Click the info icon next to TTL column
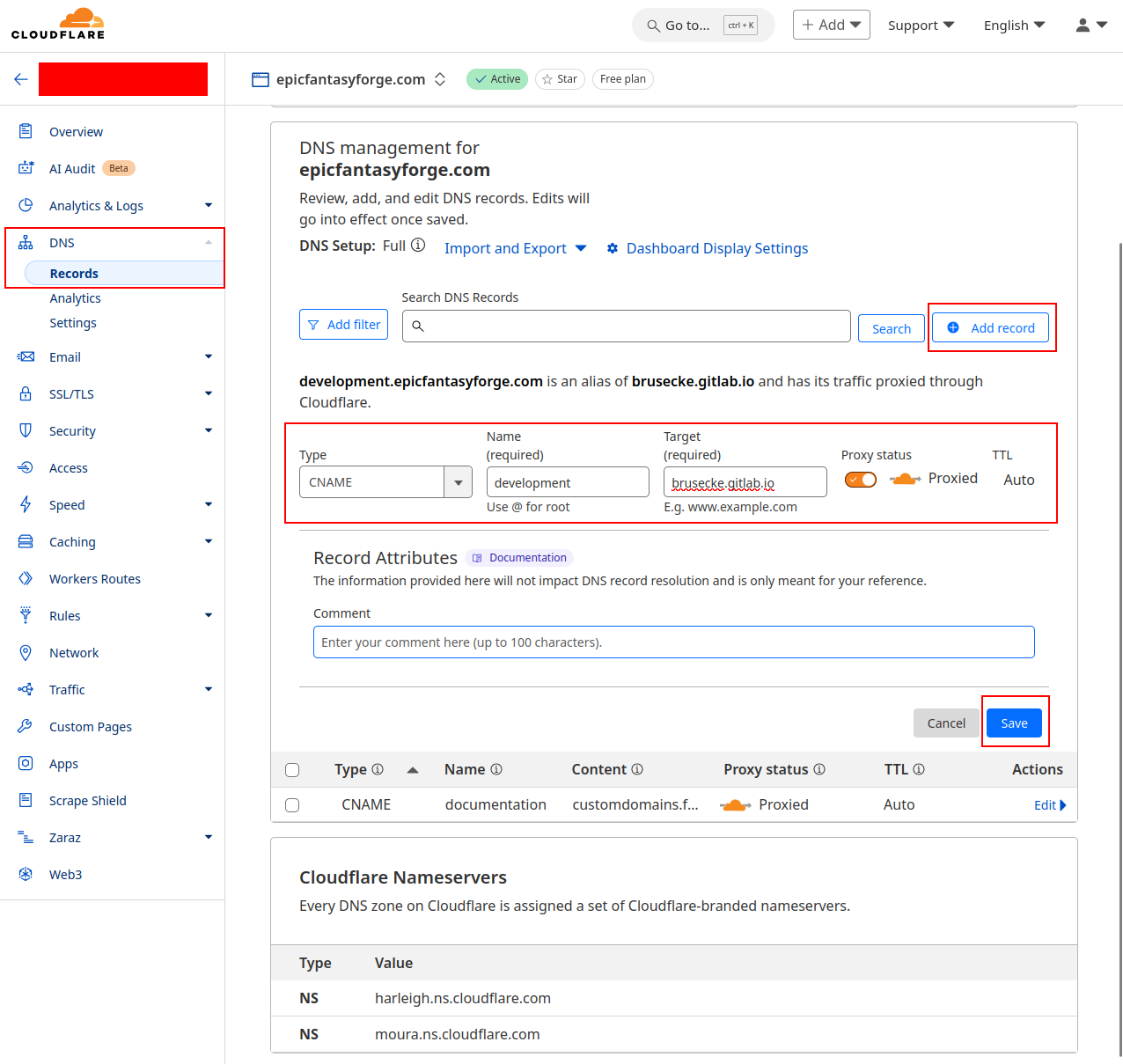The height and width of the screenshot is (1064, 1123). tap(919, 769)
